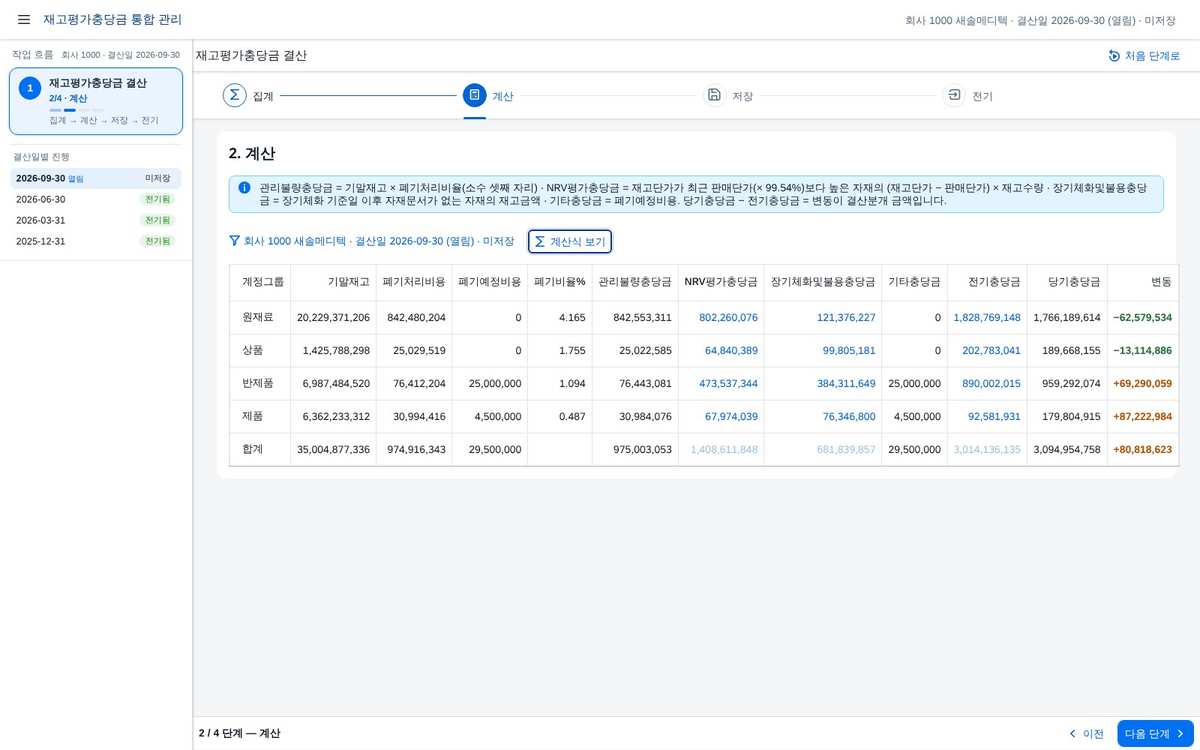Viewport: 1200px width, 750px height.
Task: Click the 처음 단계로 restart icon
Action: click(x=1114, y=56)
